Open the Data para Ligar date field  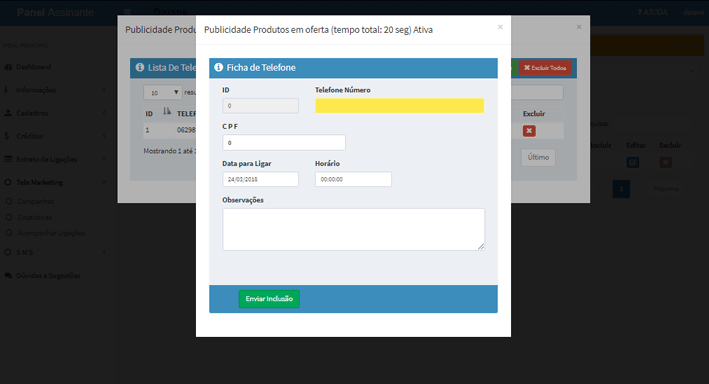click(260, 179)
